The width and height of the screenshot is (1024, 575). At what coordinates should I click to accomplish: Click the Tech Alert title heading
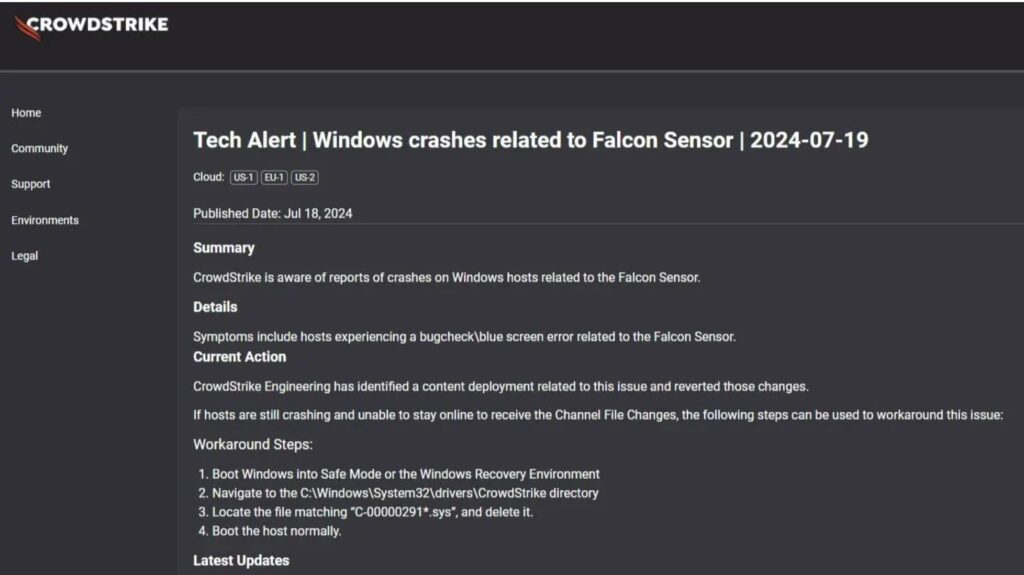point(530,140)
